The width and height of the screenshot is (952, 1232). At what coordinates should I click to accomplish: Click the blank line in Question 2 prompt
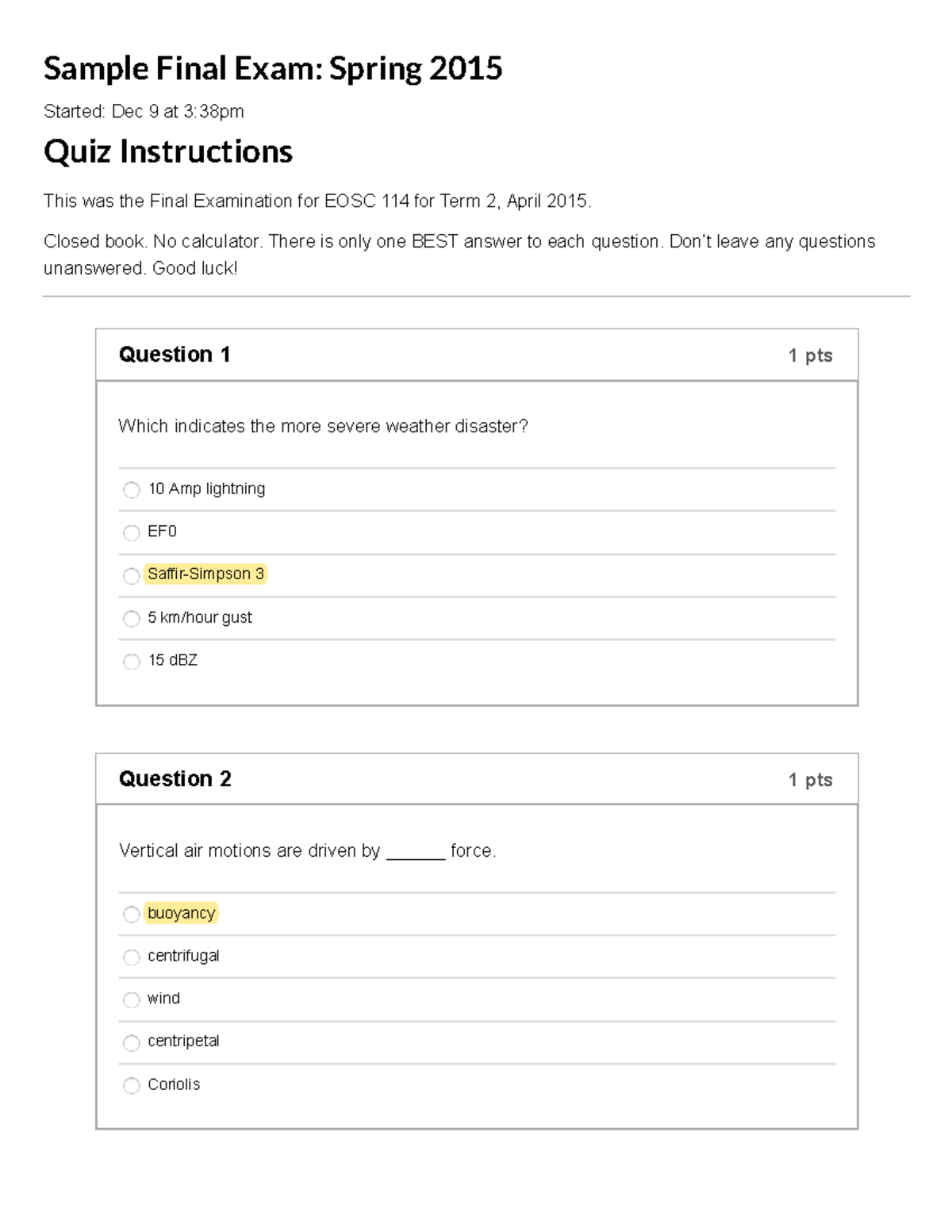(414, 855)
